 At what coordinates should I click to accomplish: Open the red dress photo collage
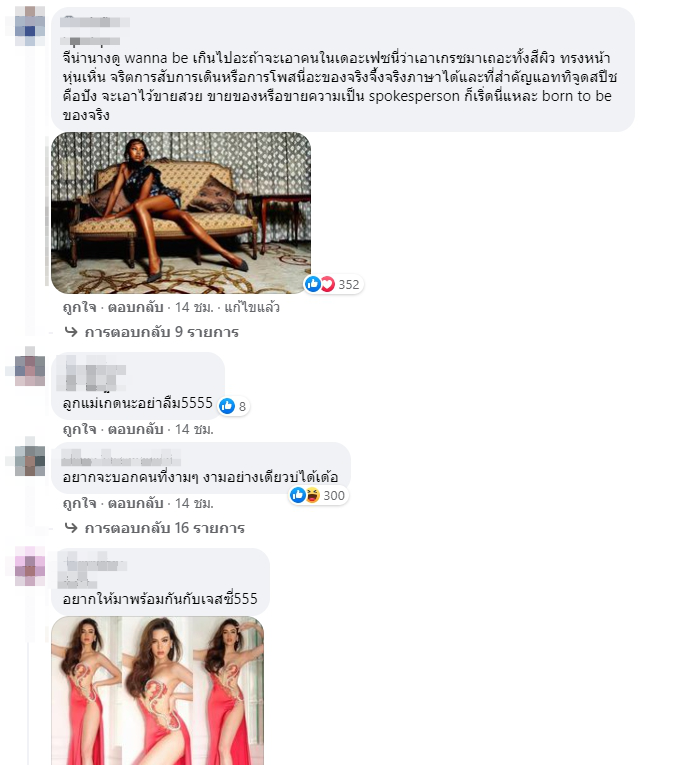[x=158, y=690]
